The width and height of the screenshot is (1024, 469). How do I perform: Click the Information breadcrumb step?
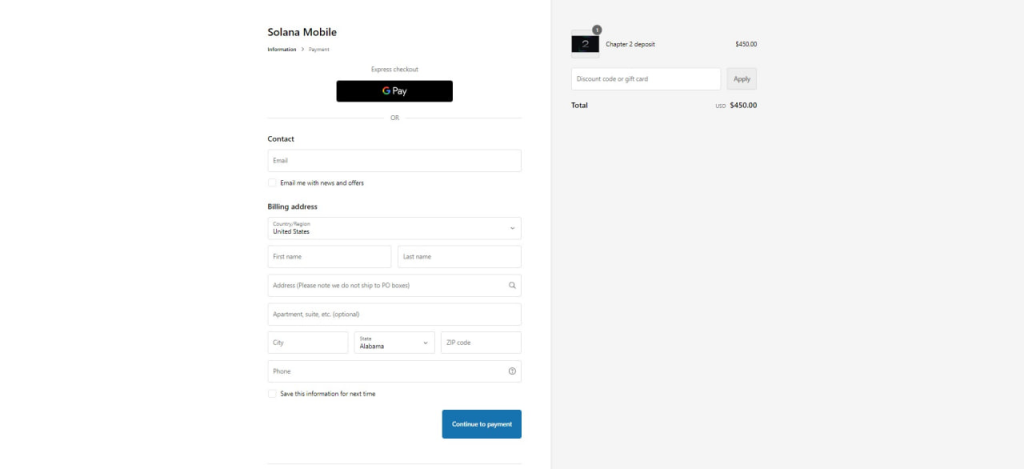coord(281,49)
